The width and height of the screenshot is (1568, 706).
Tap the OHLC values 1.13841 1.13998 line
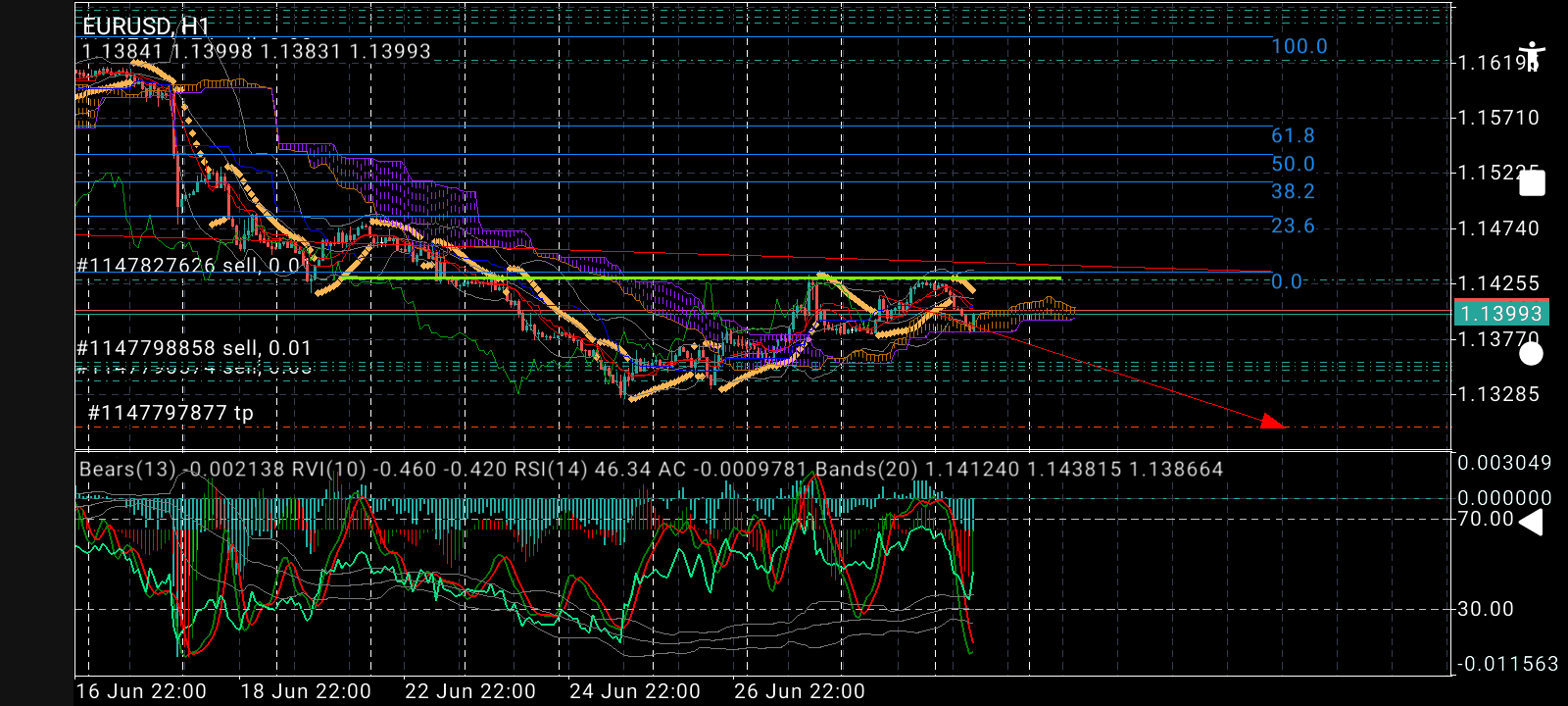pos(257,51)
